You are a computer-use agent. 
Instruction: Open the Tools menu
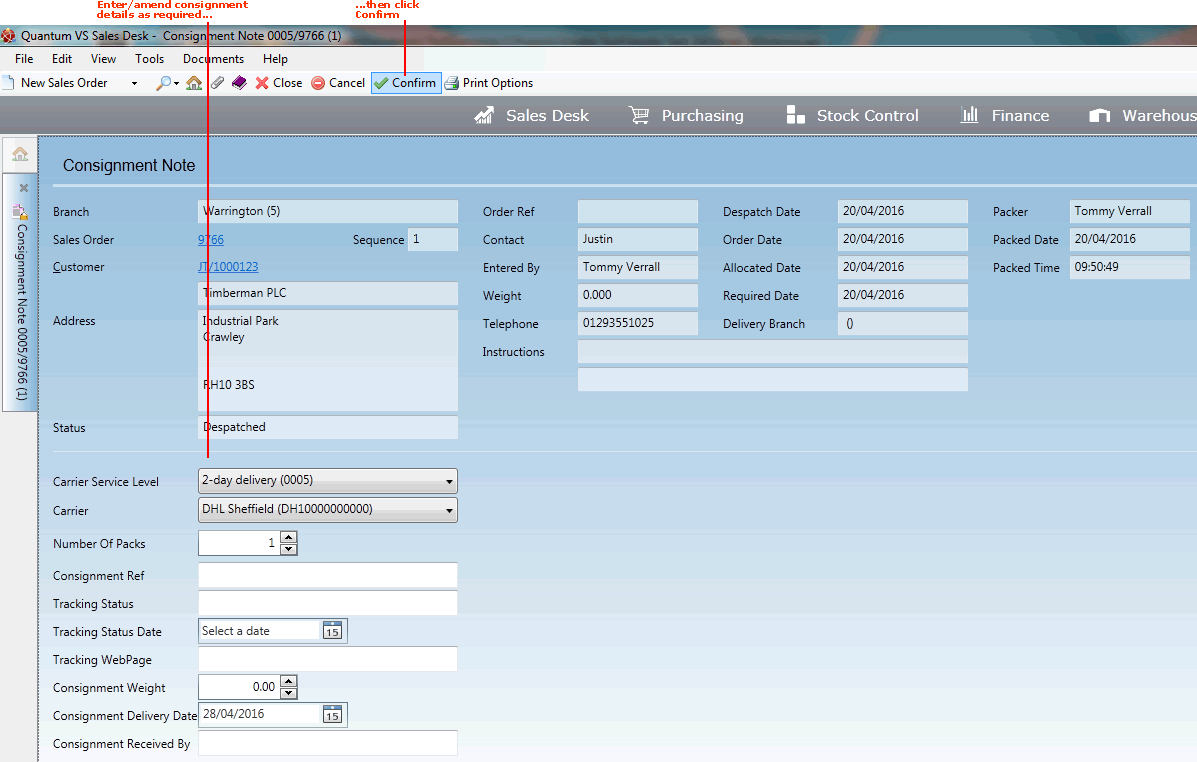(149, 59)
